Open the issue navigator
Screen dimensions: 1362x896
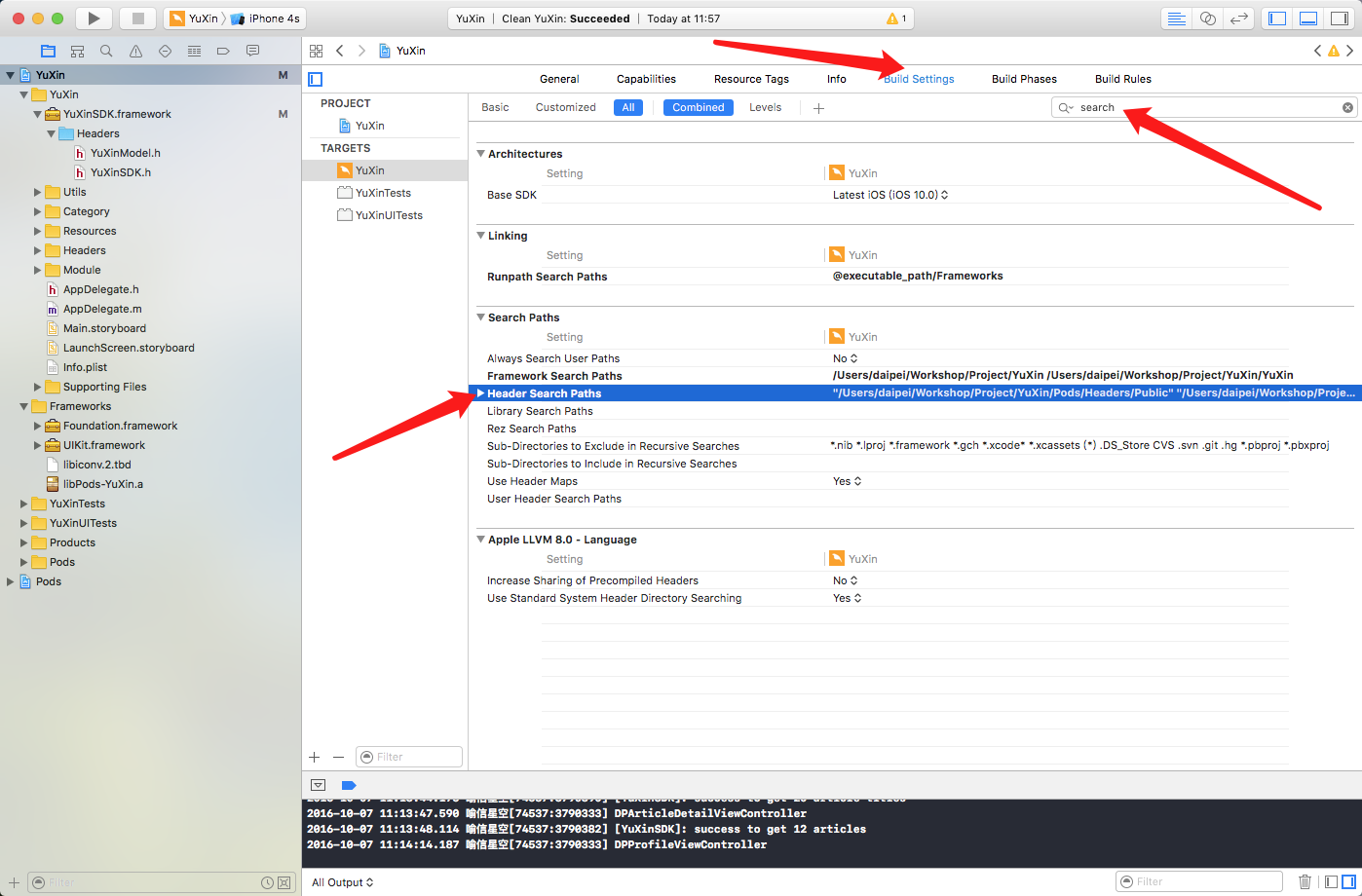click(135, 51)
